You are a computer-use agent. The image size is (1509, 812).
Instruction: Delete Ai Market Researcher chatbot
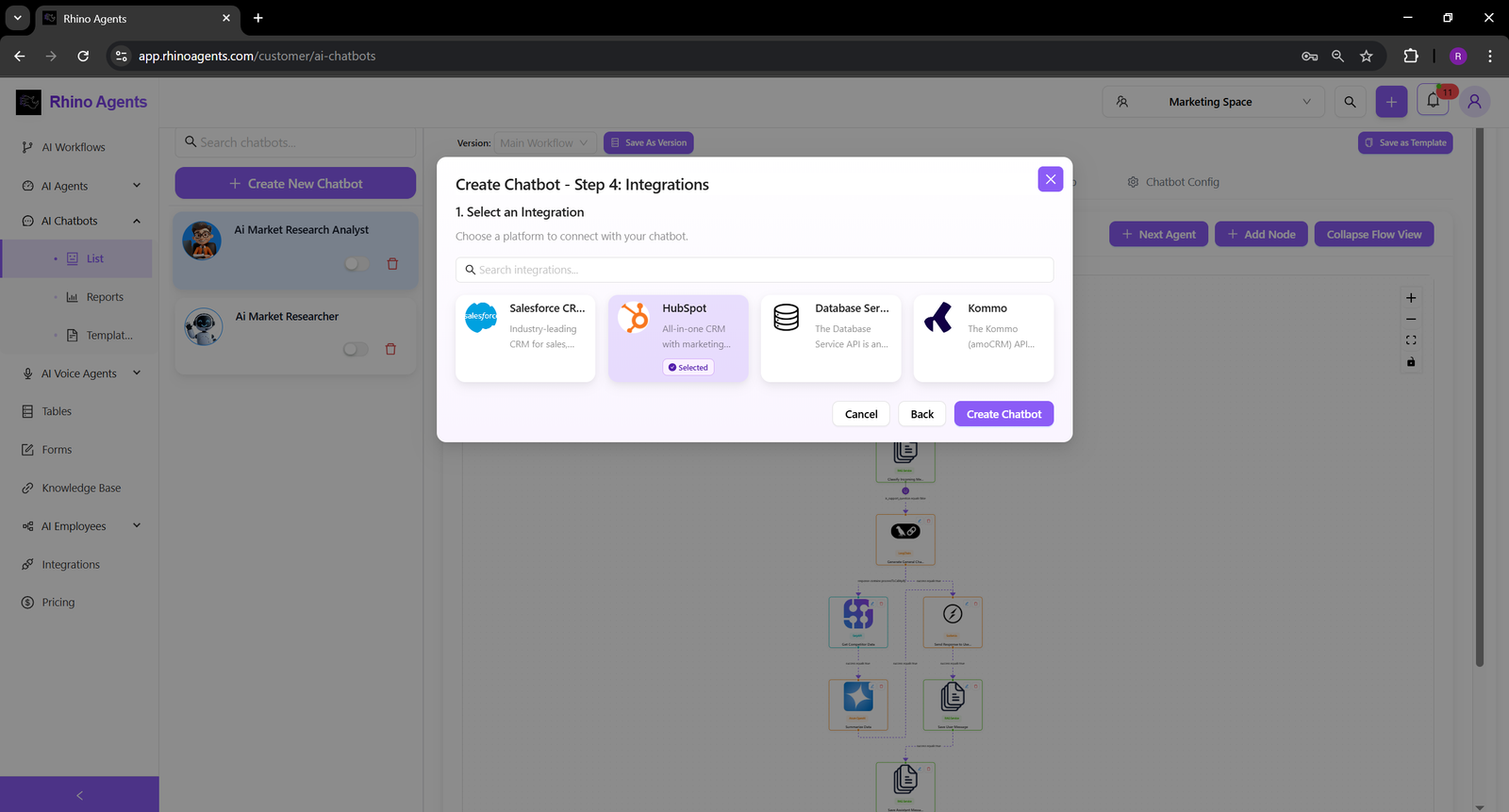390,349
